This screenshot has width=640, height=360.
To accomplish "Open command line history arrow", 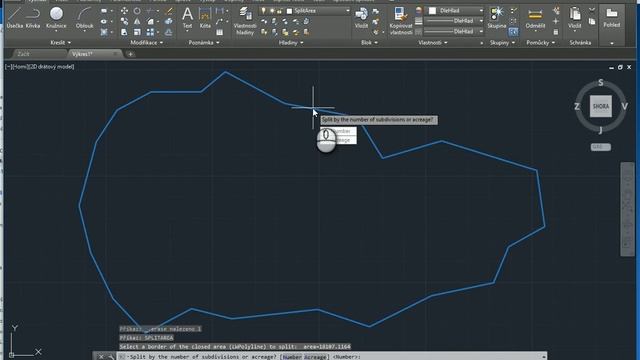I will click(543, 357).
